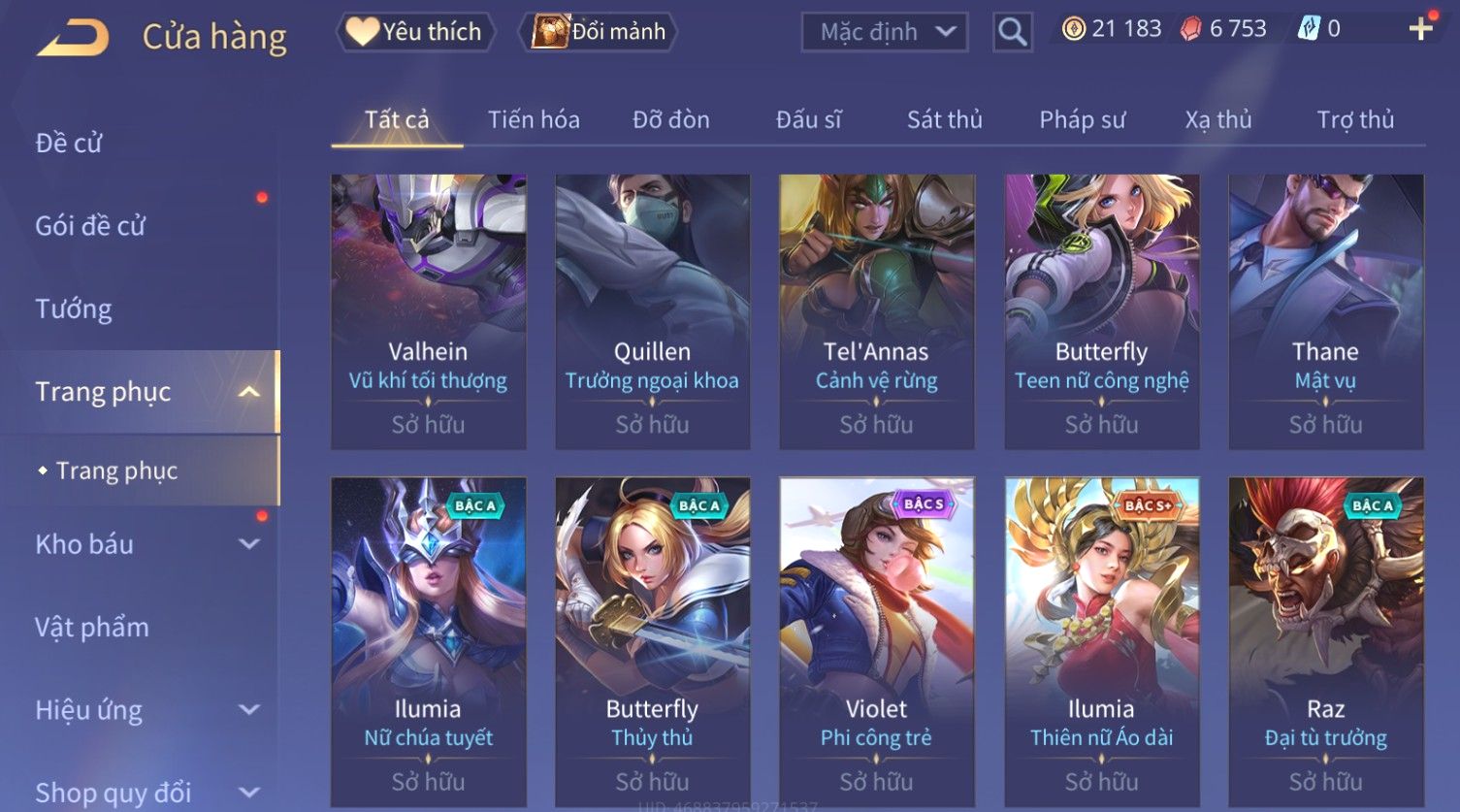Tap the gold coin currency icon

tap(1073, 29)
